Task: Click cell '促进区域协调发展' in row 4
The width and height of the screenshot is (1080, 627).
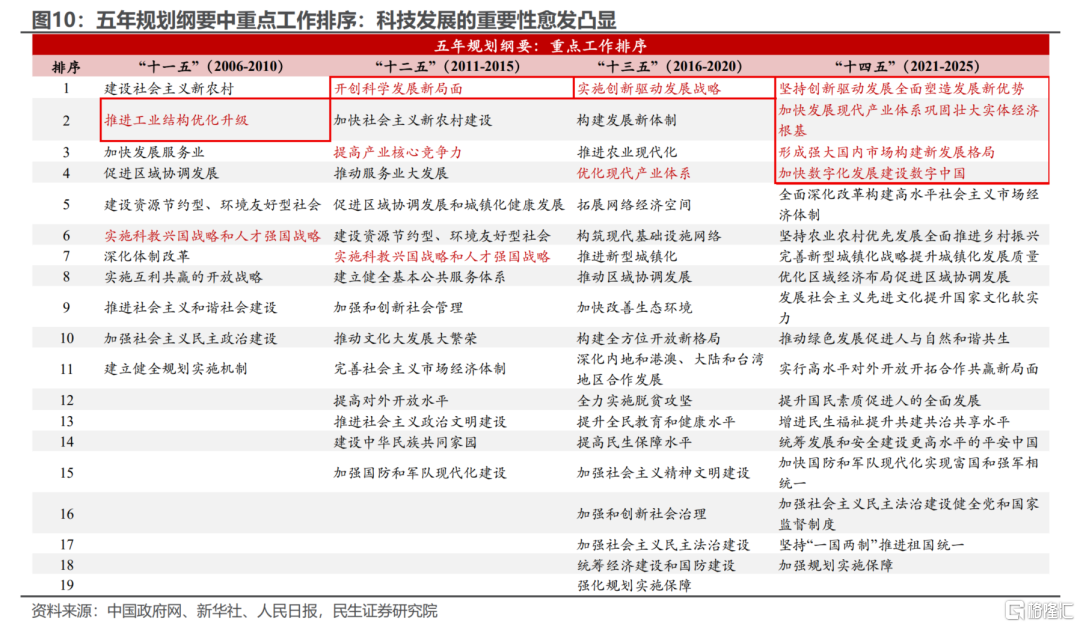Action: point(161,173)
